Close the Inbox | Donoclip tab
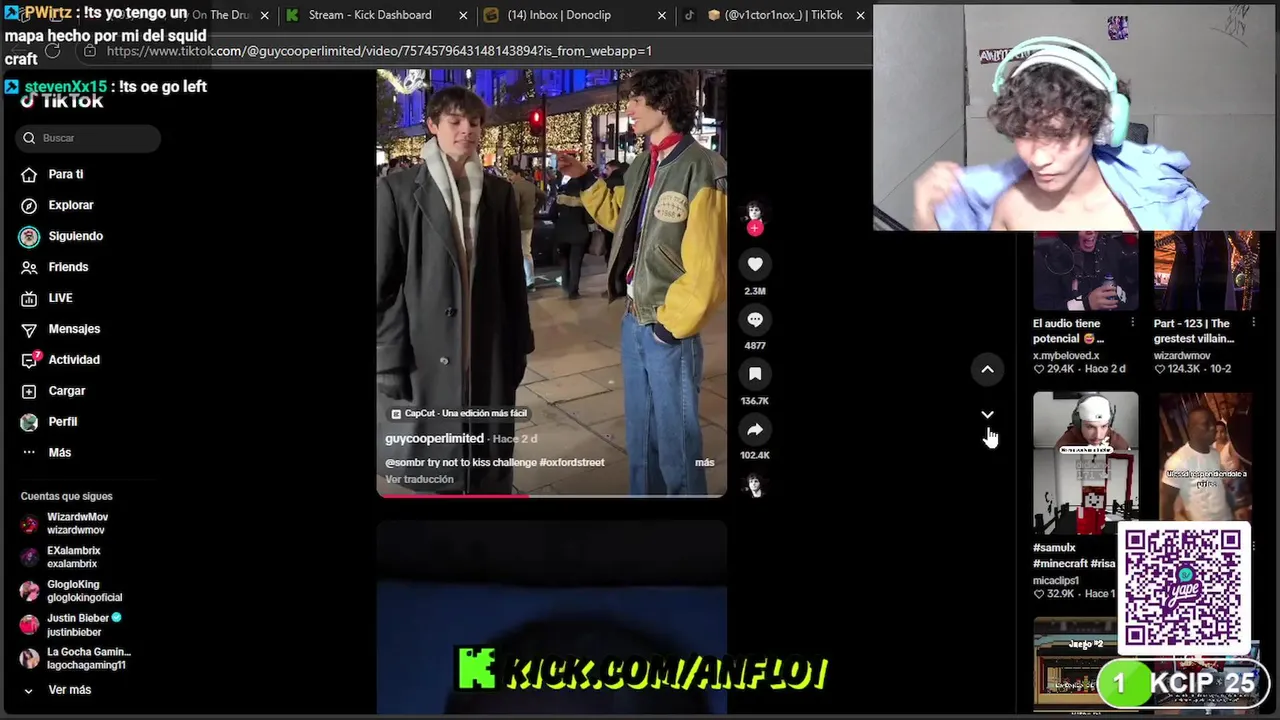 click(662, 15)
